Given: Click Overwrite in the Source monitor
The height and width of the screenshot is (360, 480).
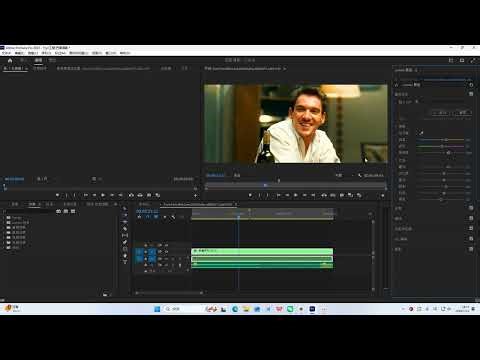Looking at the screenshot, I should [x=140, y=195].
